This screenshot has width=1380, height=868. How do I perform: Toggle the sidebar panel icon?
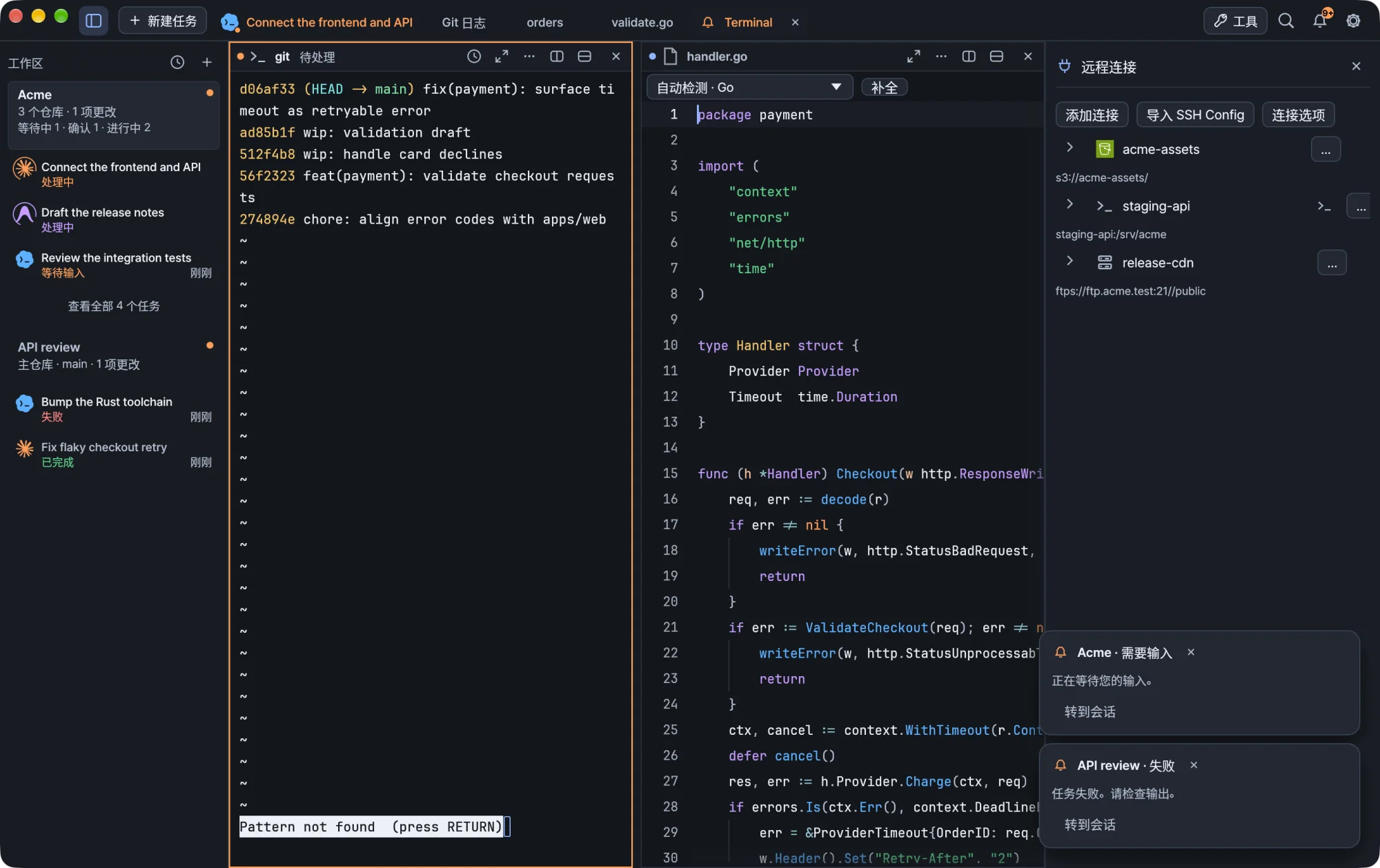[94, 21]
